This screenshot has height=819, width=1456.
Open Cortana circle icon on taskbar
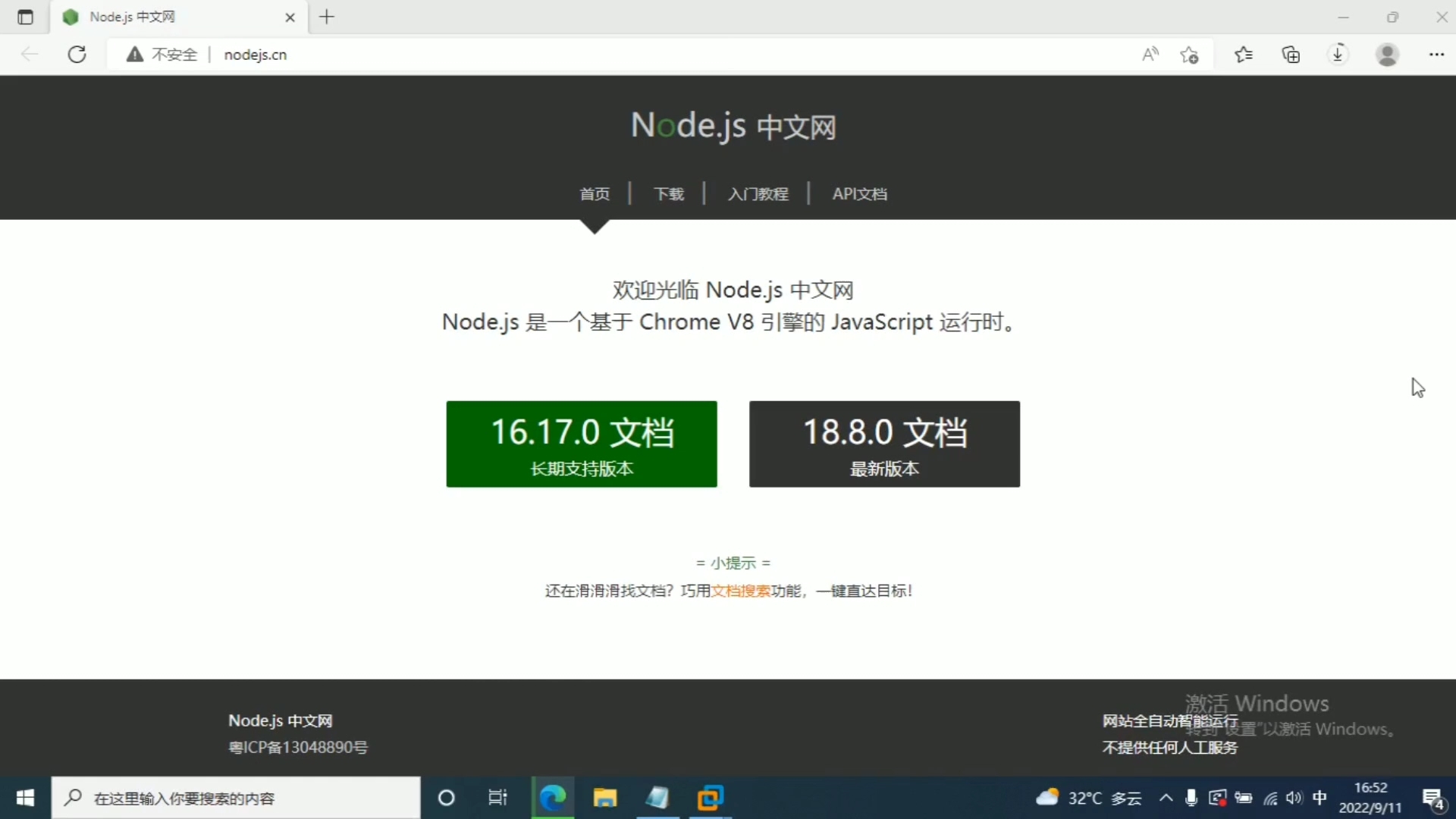tap(447, 798)
